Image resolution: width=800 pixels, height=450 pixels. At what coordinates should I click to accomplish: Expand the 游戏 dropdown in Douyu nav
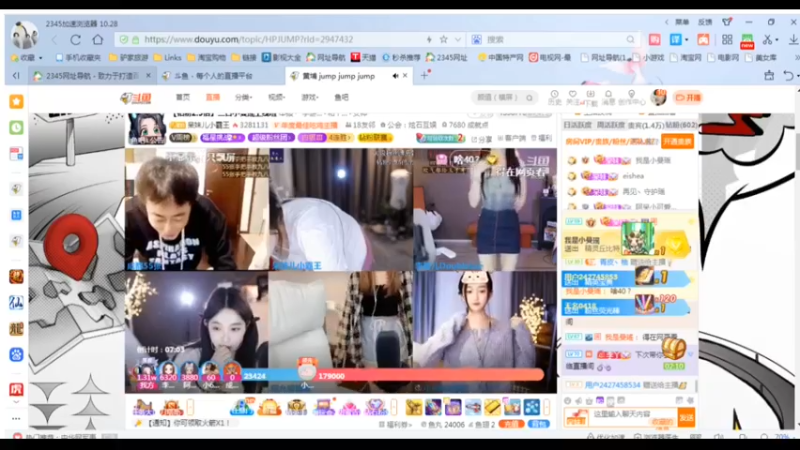(x=309, y=97)
